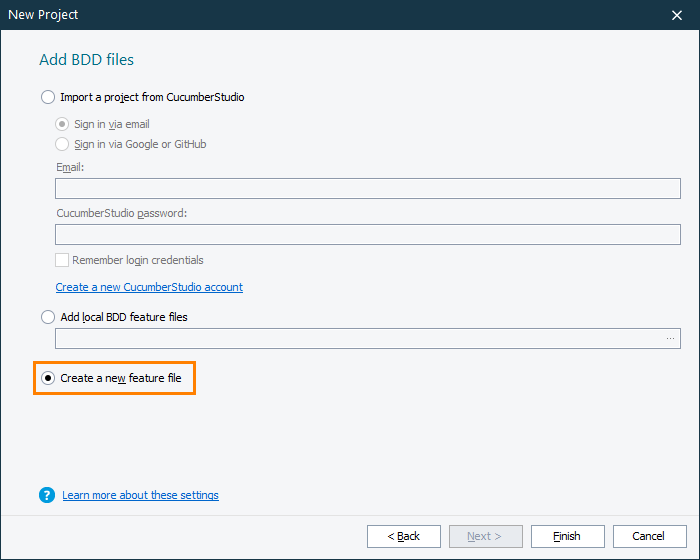Click the local BDD feature files path field
Screen dimensions: 700x560
point(357,339)
